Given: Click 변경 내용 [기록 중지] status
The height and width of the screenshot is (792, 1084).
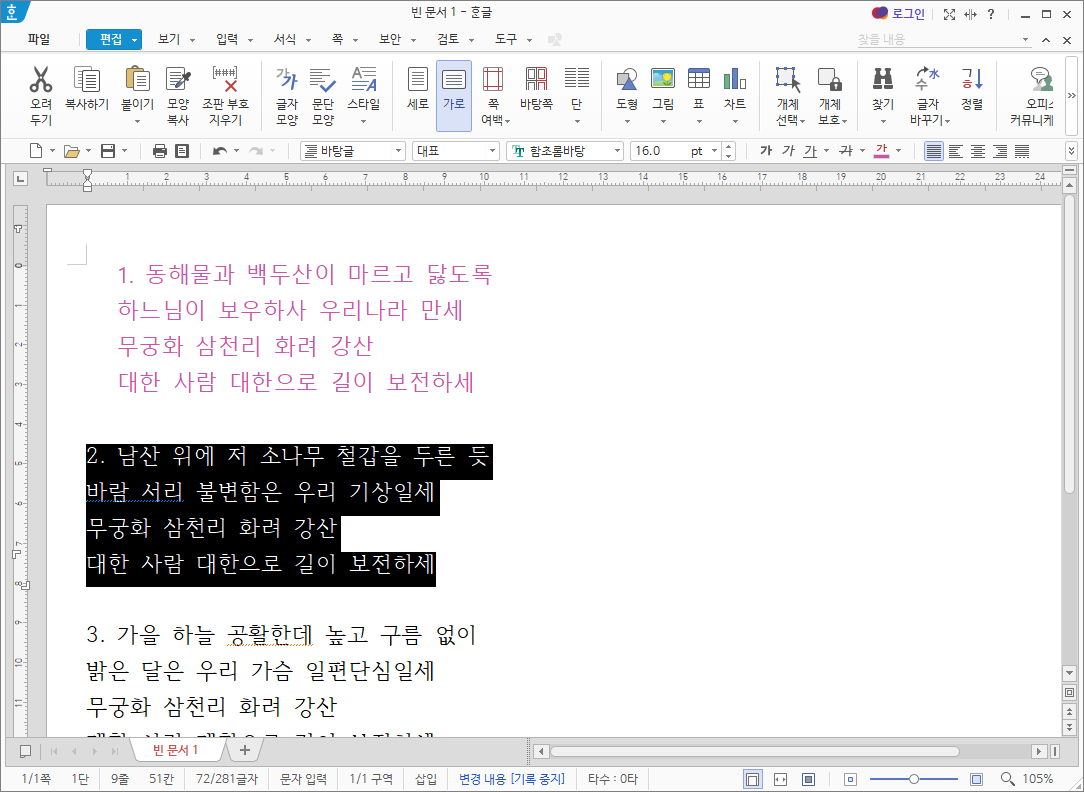Looking at the screenshot, I should pos(512,779).
